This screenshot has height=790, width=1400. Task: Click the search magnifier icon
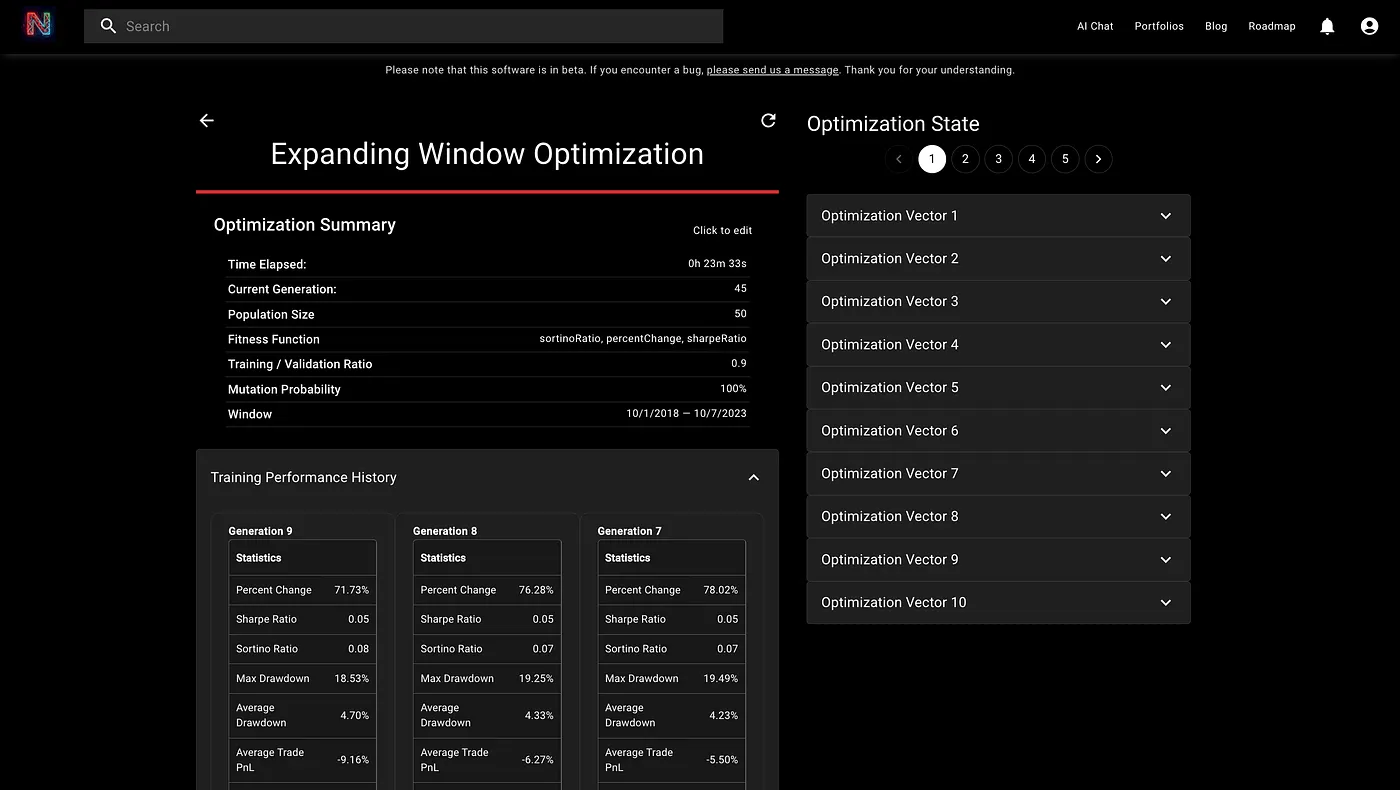109,26
